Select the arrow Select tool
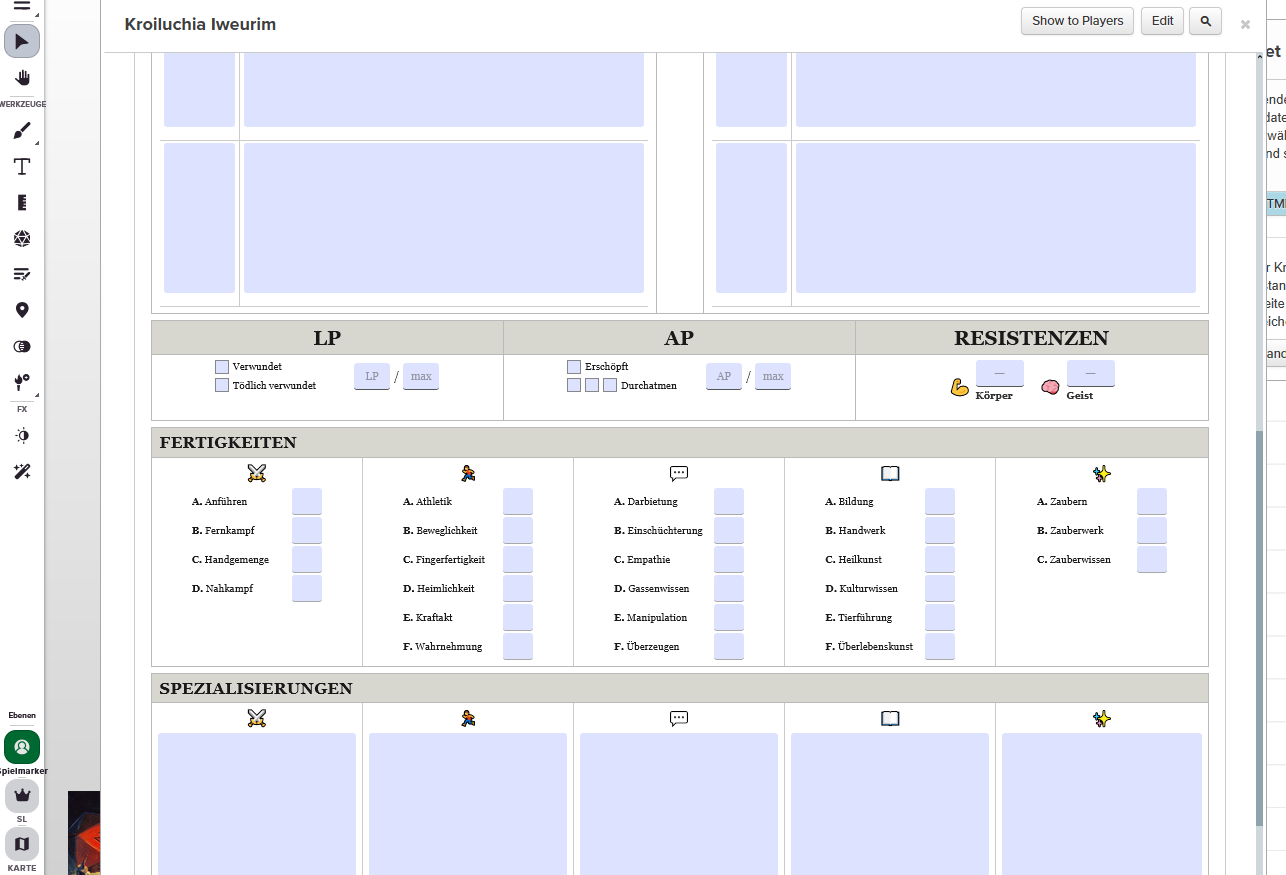The image size is (1286, 875). (22, 41)
